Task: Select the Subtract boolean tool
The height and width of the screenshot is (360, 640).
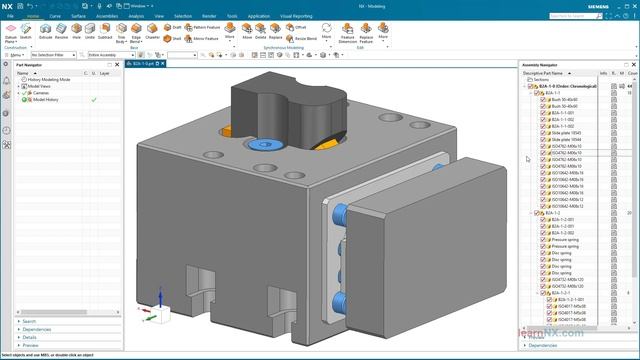Action: tap(105, 31)
